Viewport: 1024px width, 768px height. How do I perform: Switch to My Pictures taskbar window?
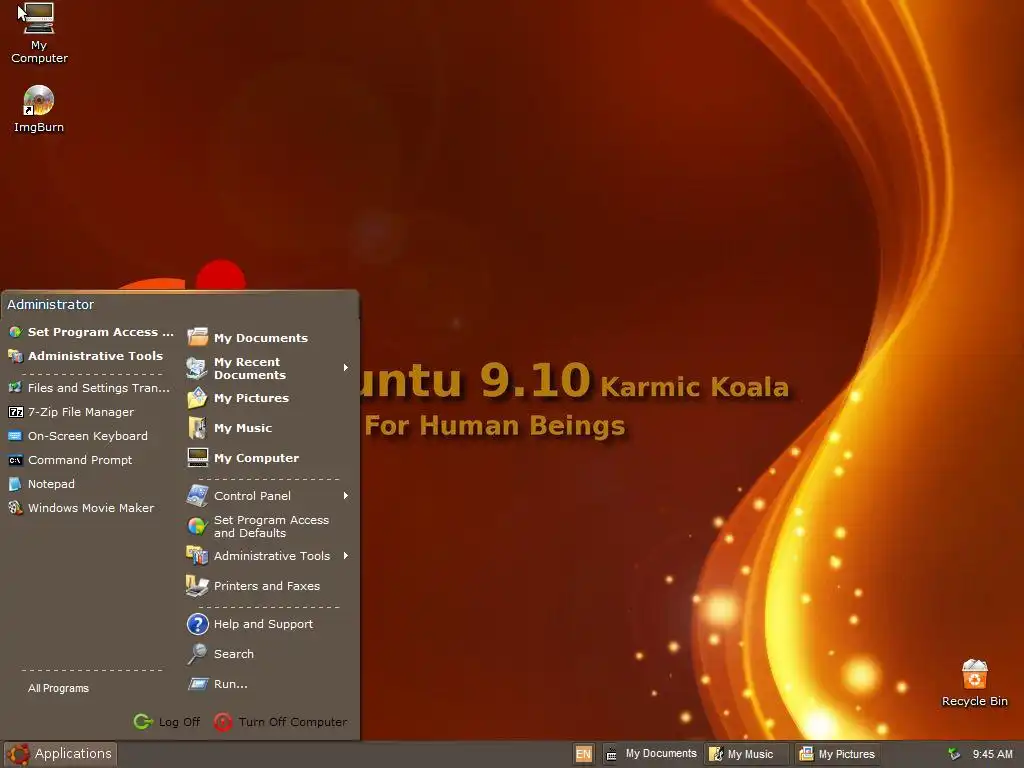(x=838, y=754)
